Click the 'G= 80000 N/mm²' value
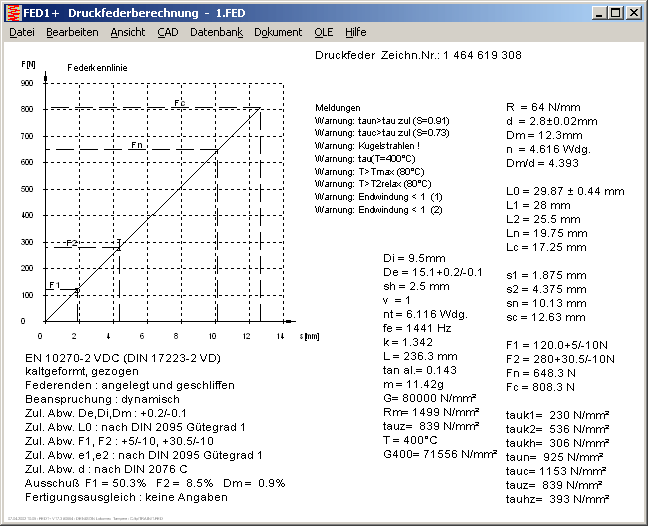The height and width of the screenshot is (526, 648). pyautogui.click(x=429, y=398)
